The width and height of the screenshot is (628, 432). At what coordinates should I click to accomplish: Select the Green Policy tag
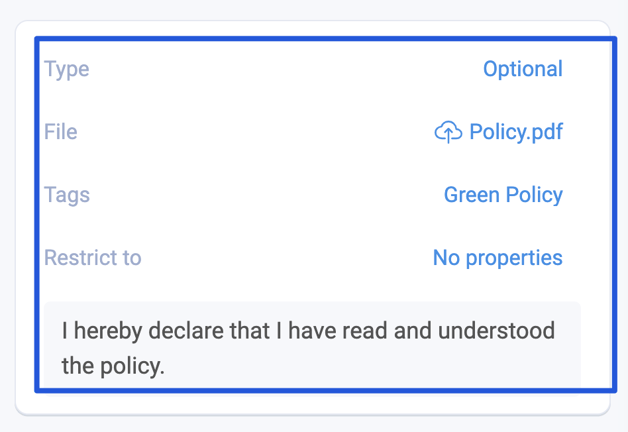[503, 195]
